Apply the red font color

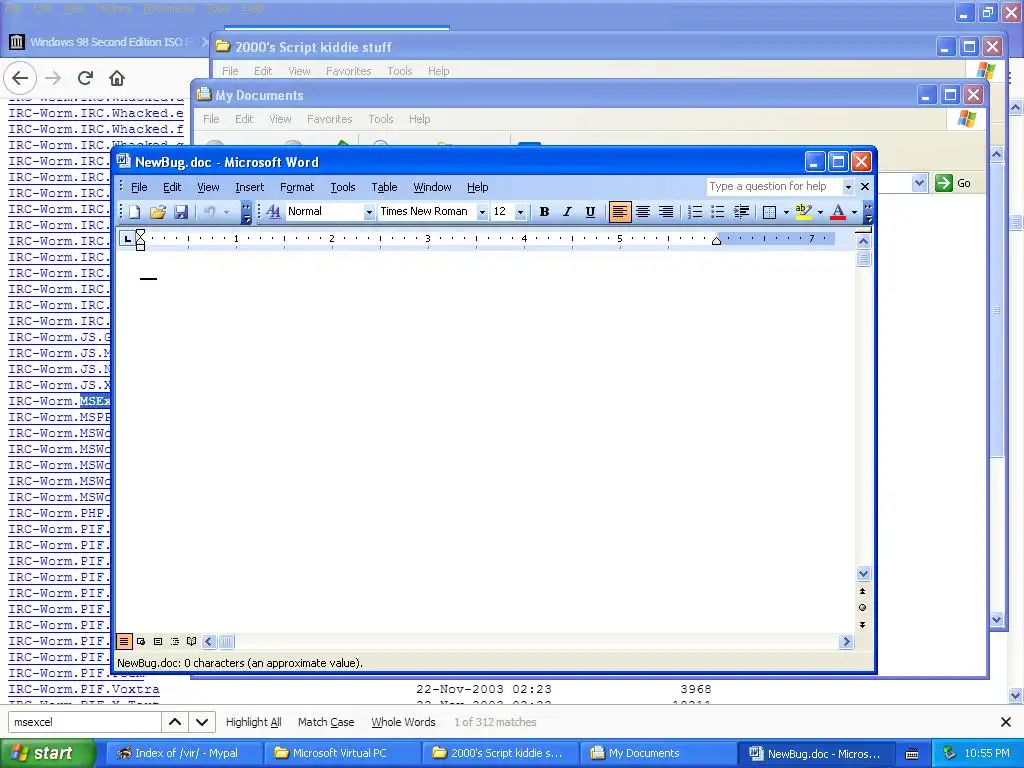click(x=838, y=212)
